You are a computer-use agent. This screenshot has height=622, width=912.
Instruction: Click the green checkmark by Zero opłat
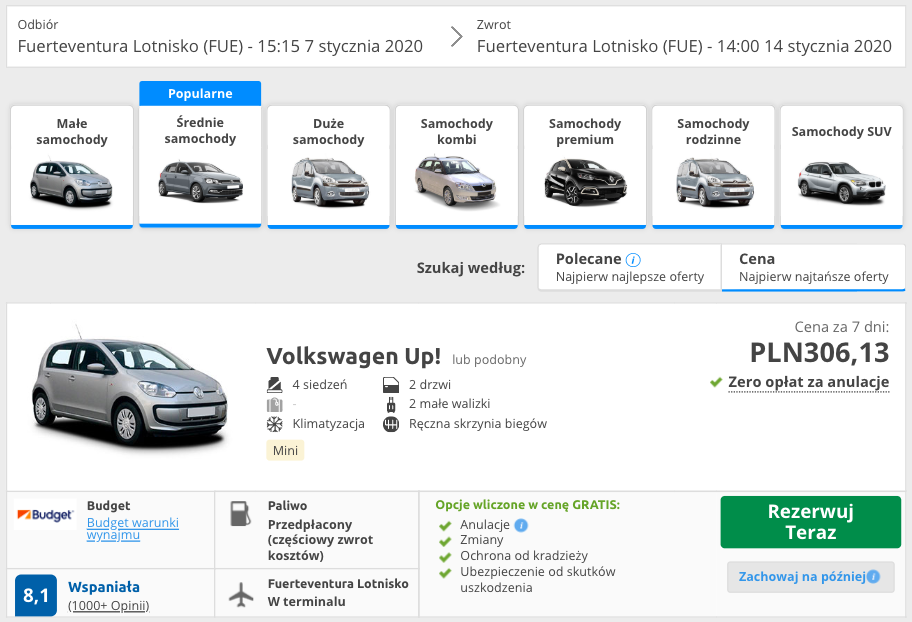[x=716, y=383]
